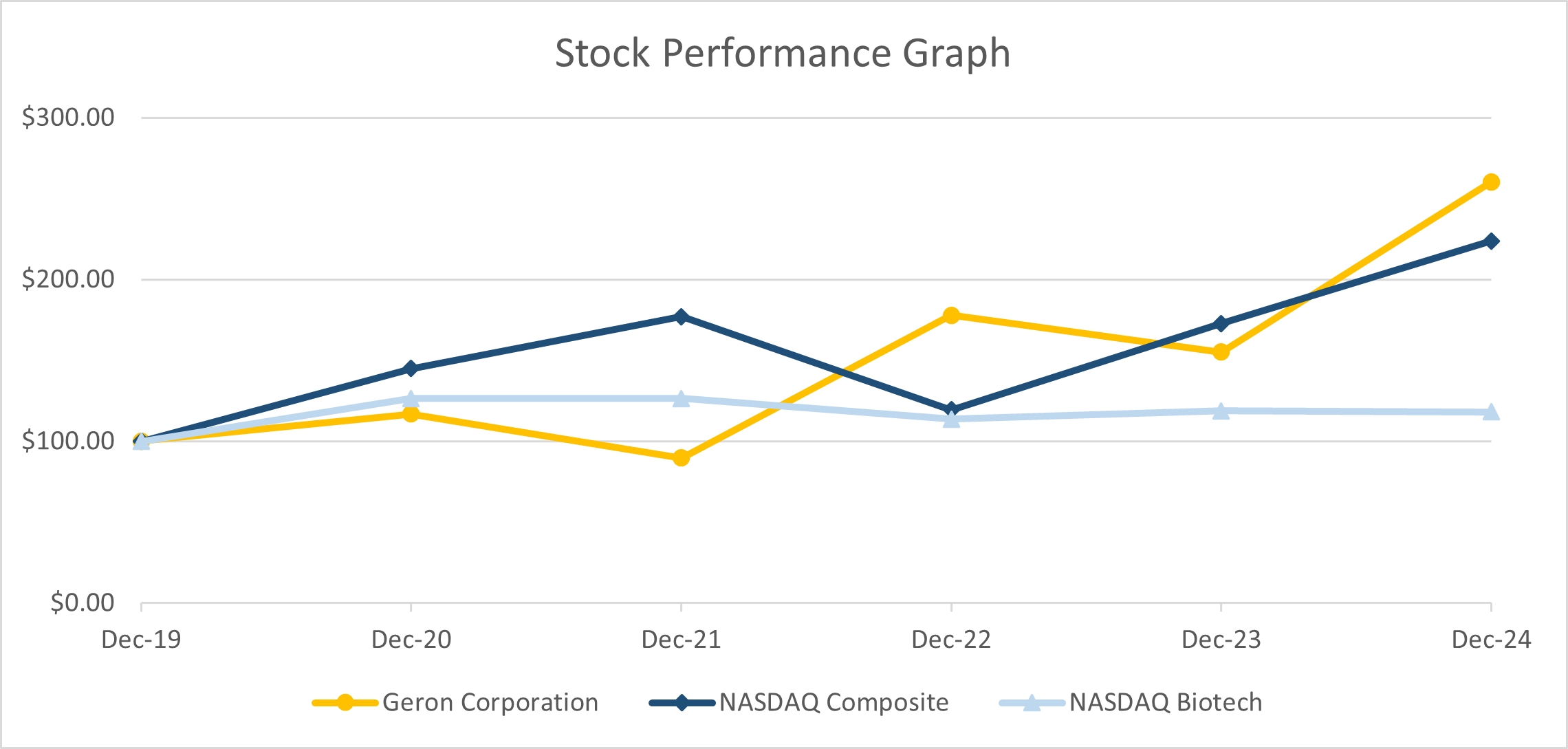This screenshot has width=1568, height=749.
Task: Select the Stock Performance Graph title
Action: click(783, 53)
